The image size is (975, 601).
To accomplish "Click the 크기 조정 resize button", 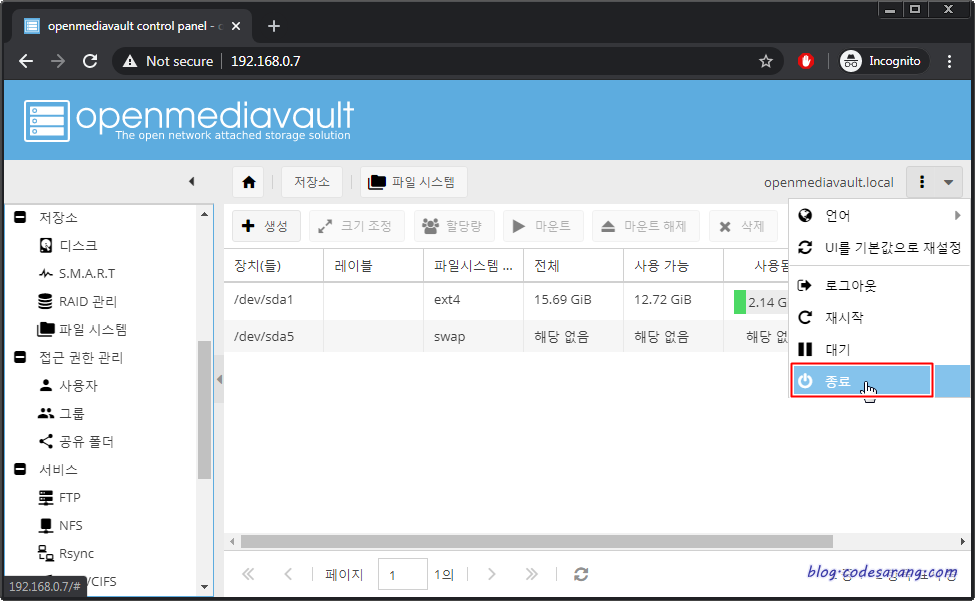I will [356, 226].
